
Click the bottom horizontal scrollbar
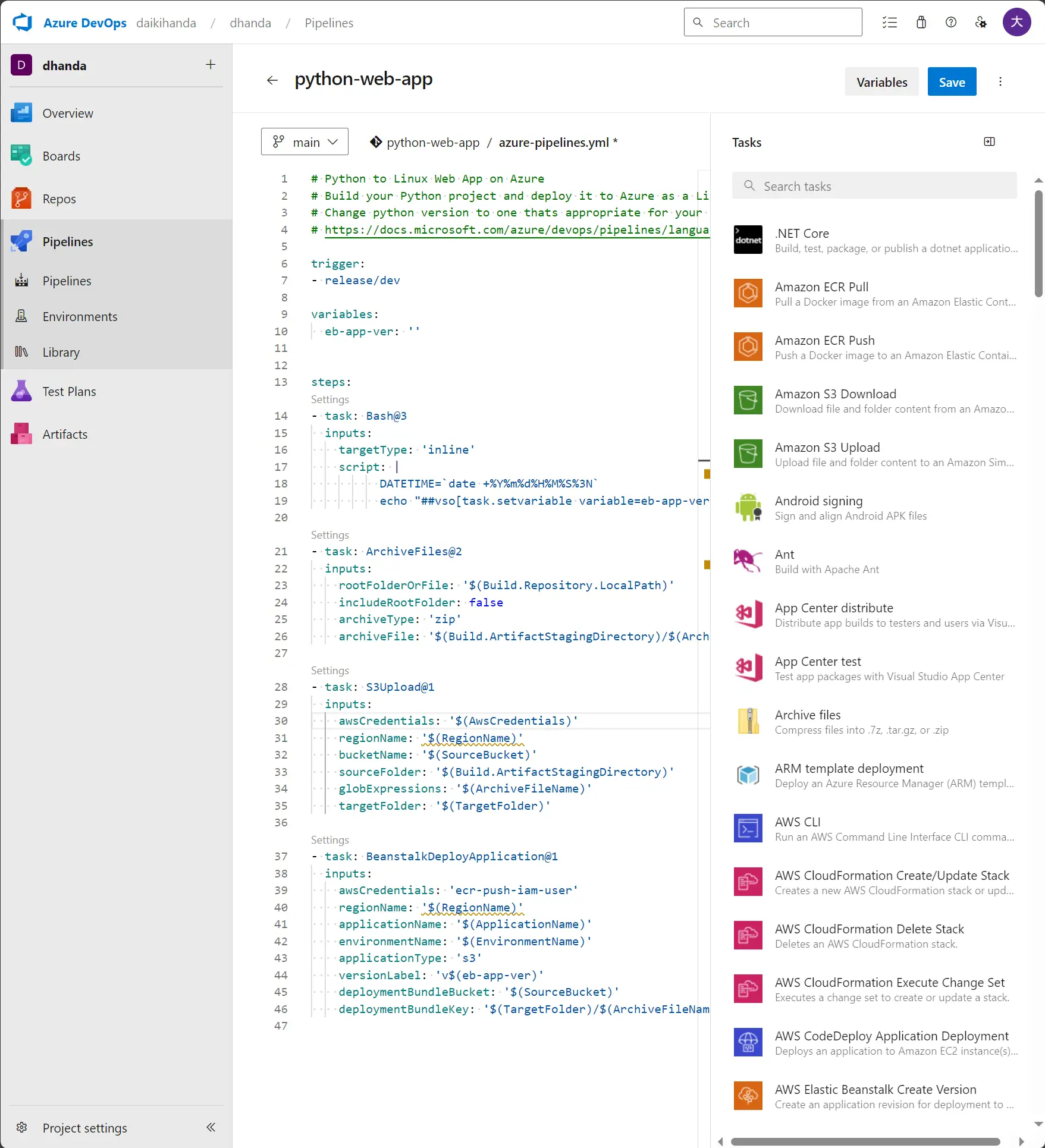865,1141
